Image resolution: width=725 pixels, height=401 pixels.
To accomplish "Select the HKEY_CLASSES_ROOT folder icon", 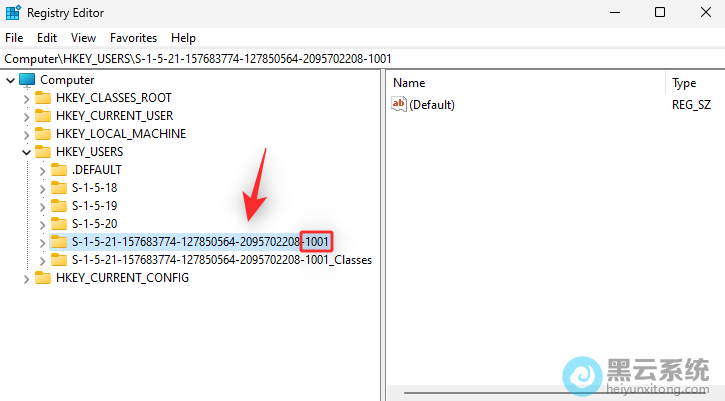I will pyautogui.click(x=43, y=98).
